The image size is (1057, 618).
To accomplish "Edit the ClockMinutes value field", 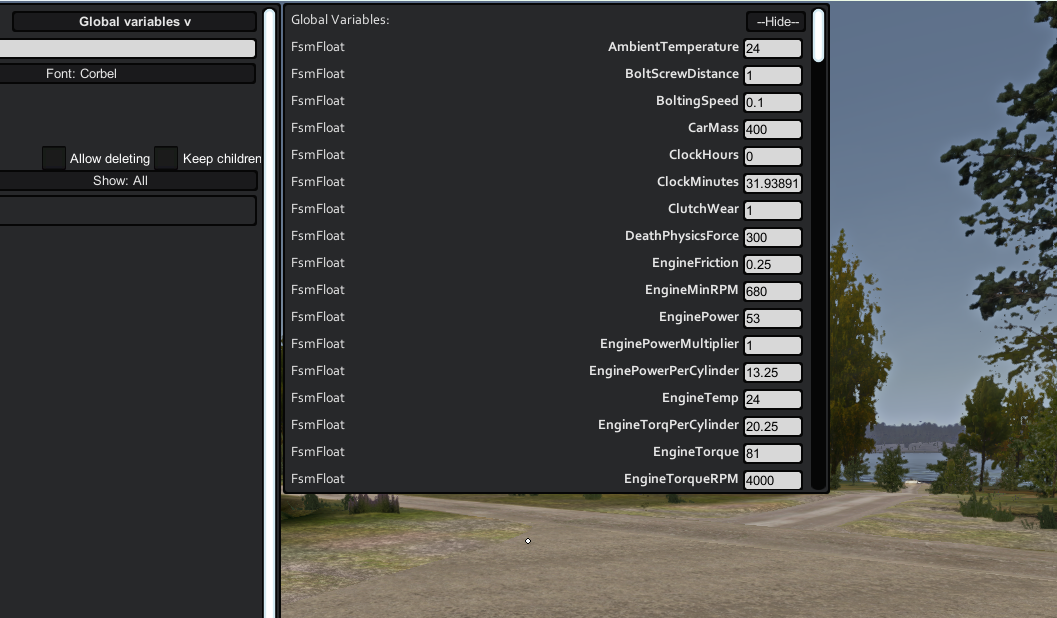I will click(x=773, y=183).
